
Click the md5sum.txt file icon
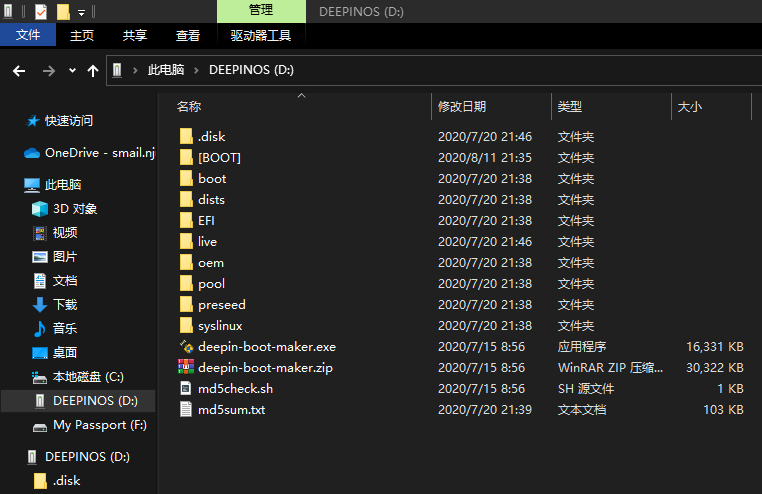[186, 409]
